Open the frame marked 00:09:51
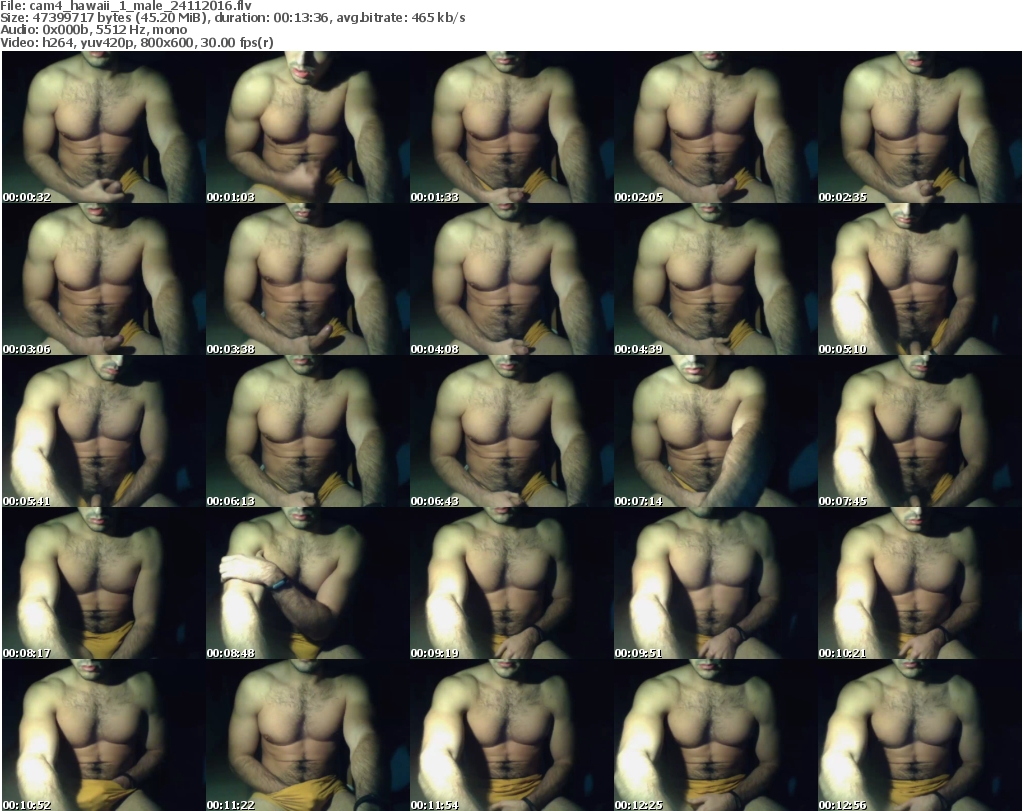 [x=715, y=584]
